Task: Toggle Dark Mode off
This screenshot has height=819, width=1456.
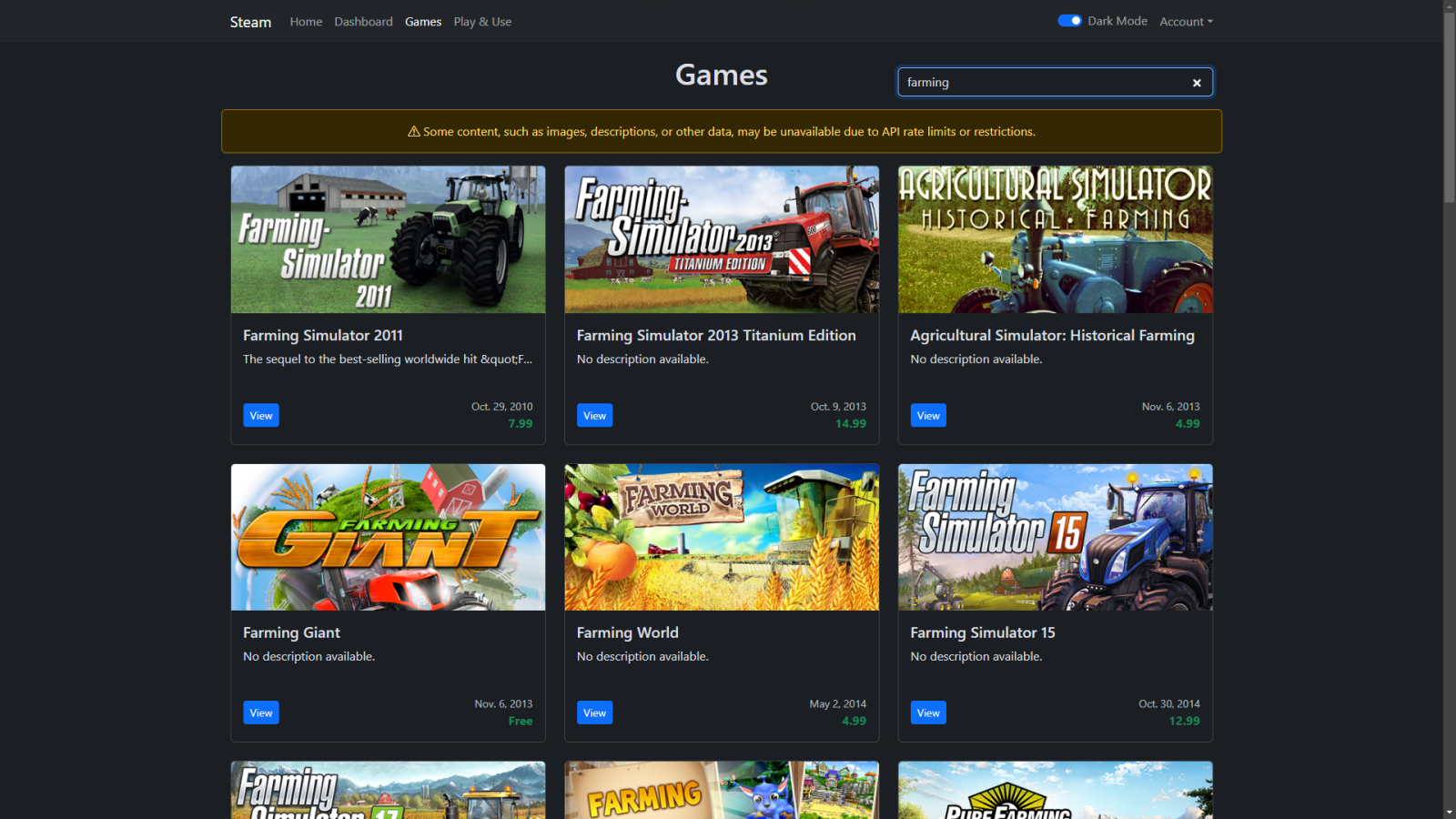Action: [1070, 20]
